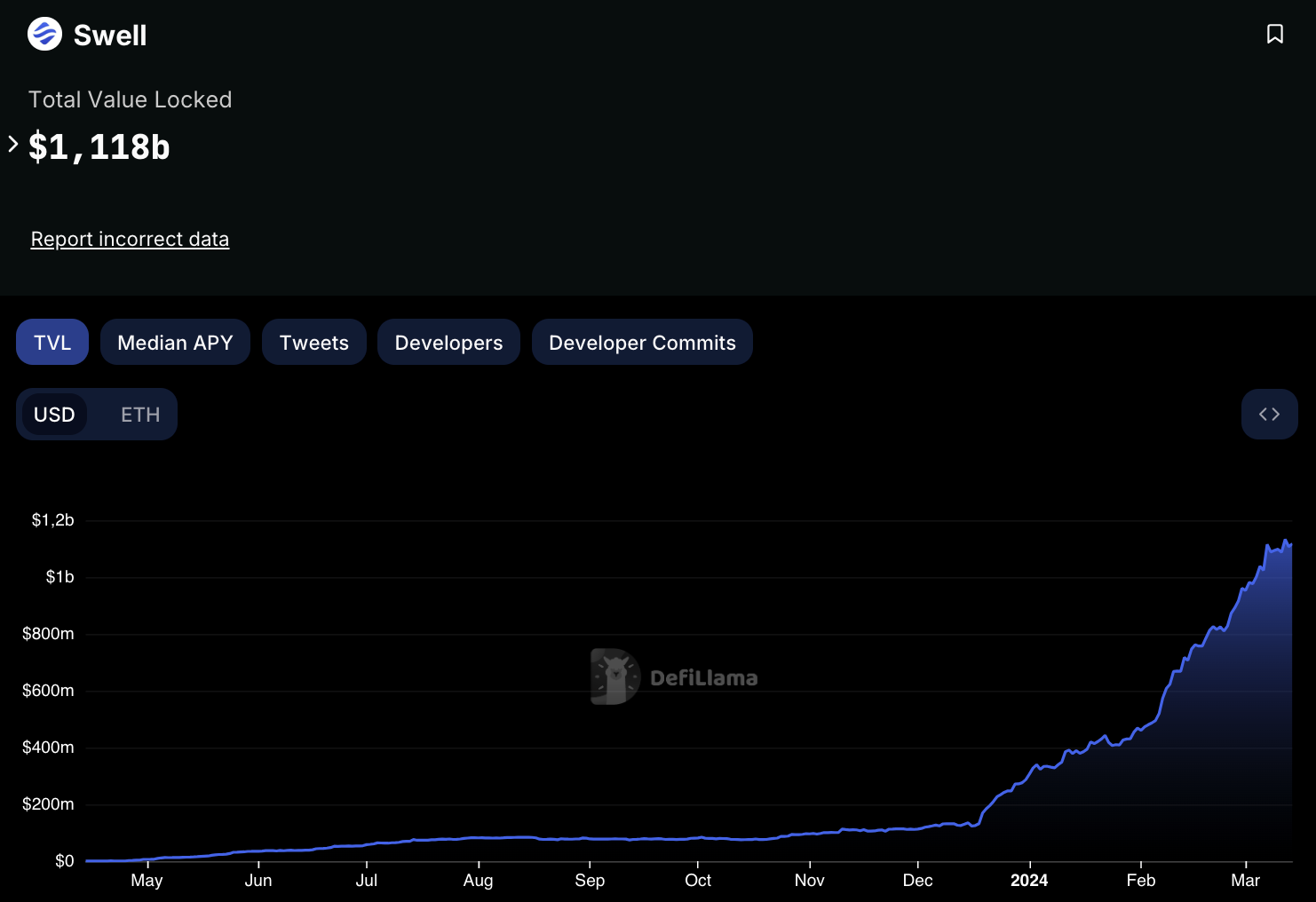Click the Mar x-axis label
The height and width of the screenshot is (902, 1316).
pyautogui.click(x=1246, y=881)
